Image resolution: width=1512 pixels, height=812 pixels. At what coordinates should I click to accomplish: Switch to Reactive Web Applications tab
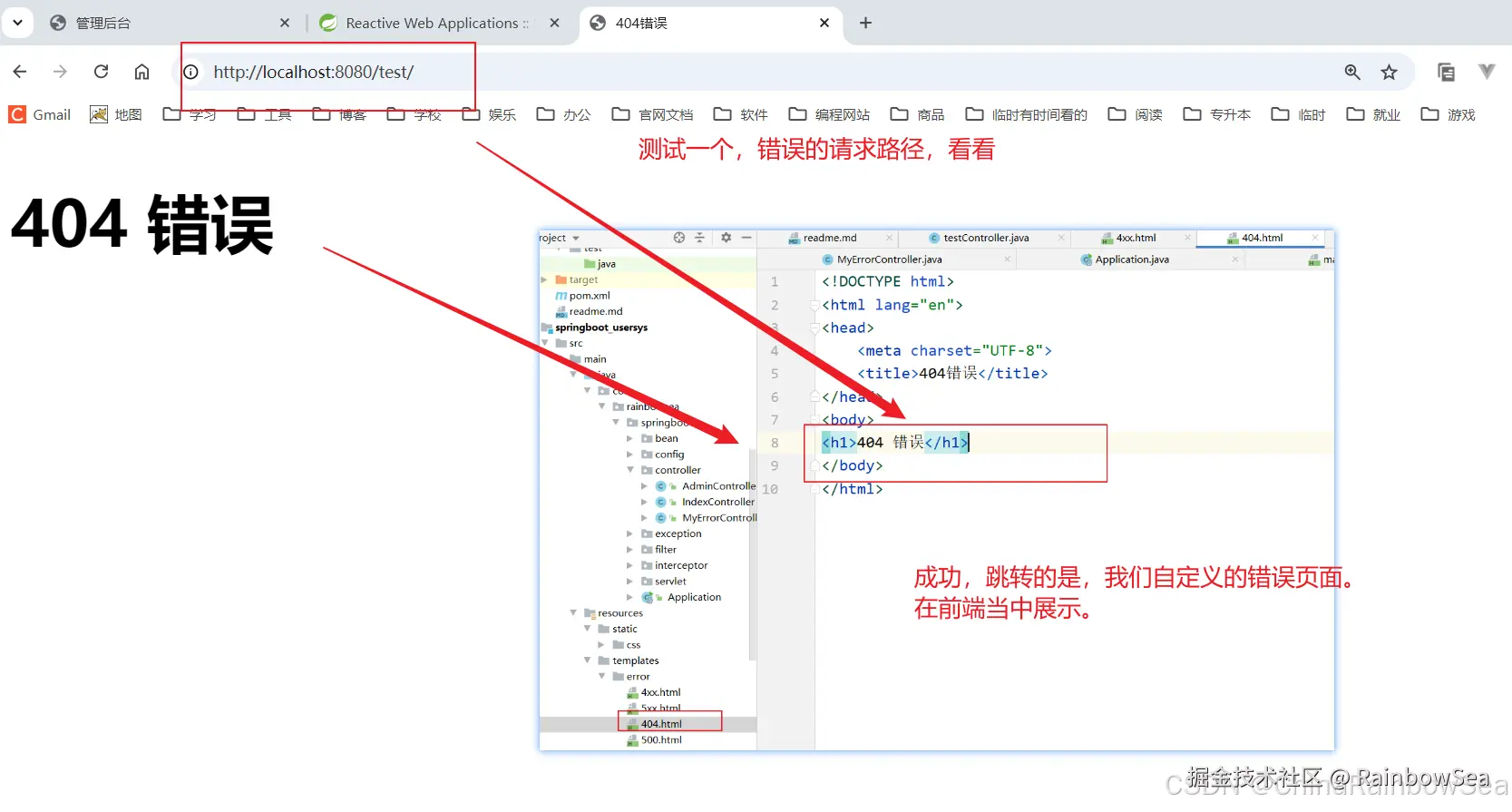[441, 23]
